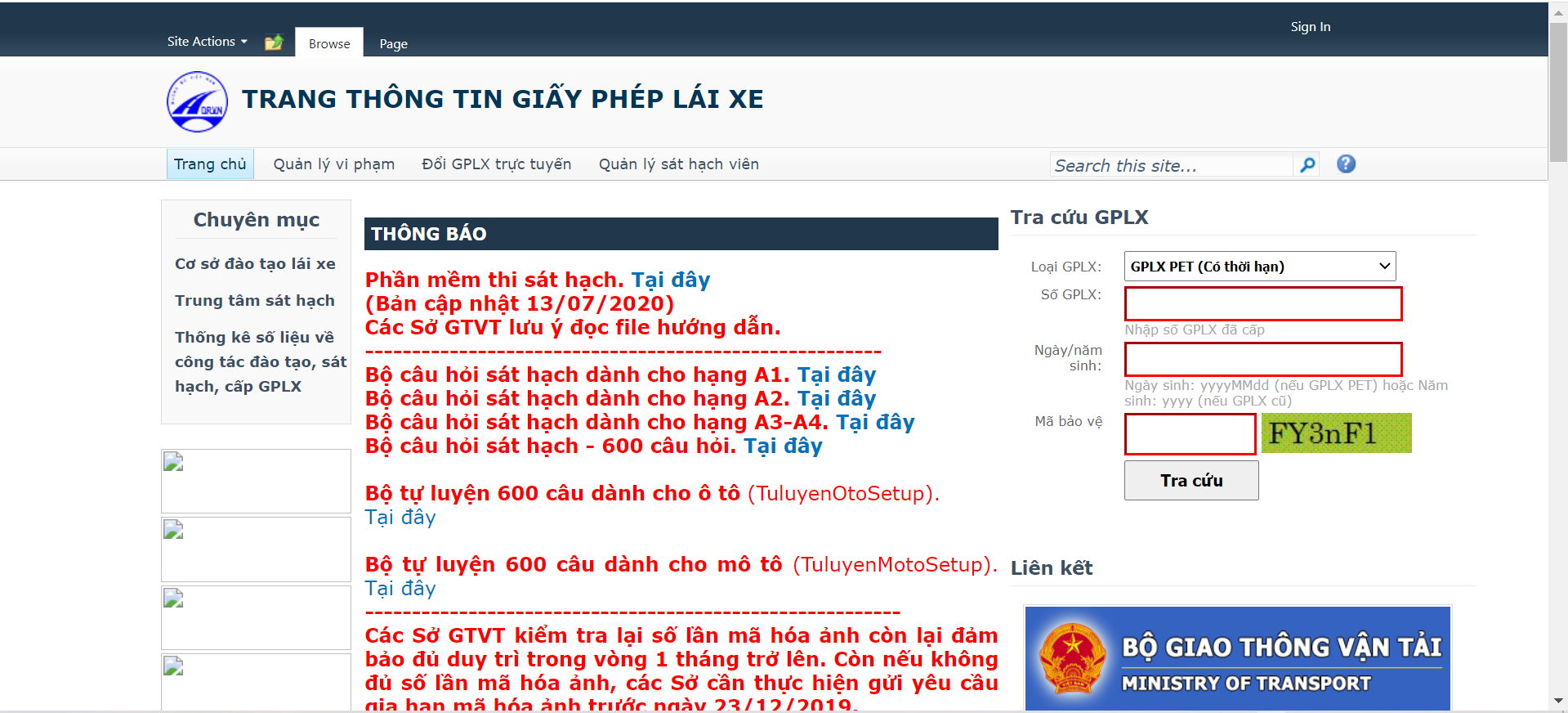The height and width of the screenshot is (713, 1568).
Task: Click third broken image in left sidebar
Action: [256, 617]
